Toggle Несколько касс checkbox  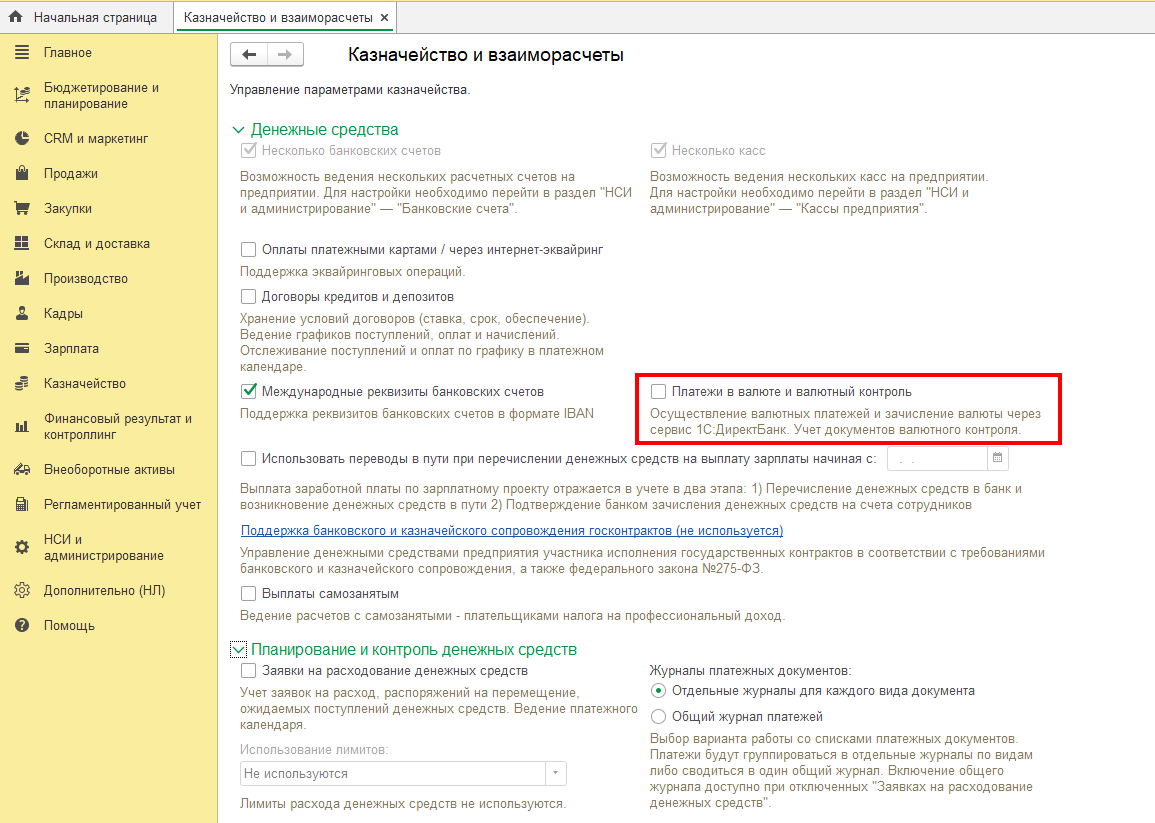point(659,150)
